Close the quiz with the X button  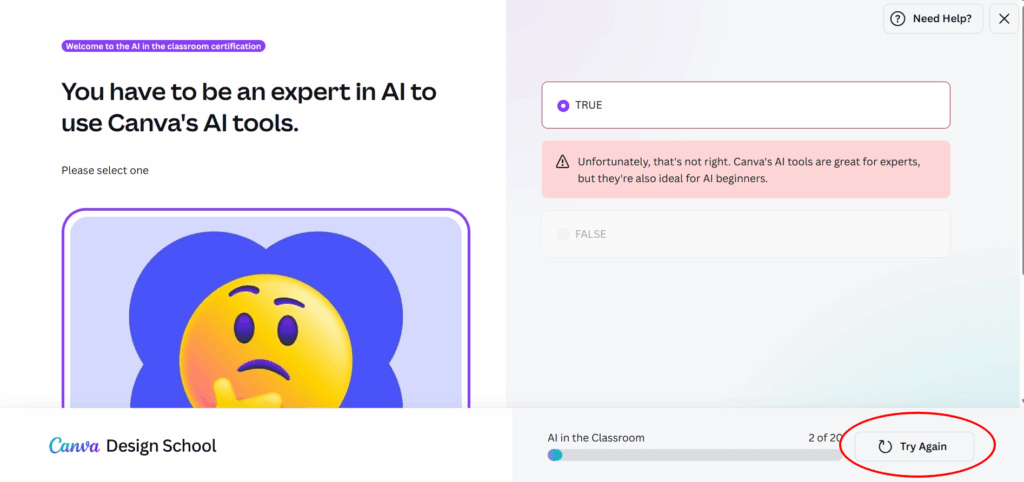tap(1004, 18)
